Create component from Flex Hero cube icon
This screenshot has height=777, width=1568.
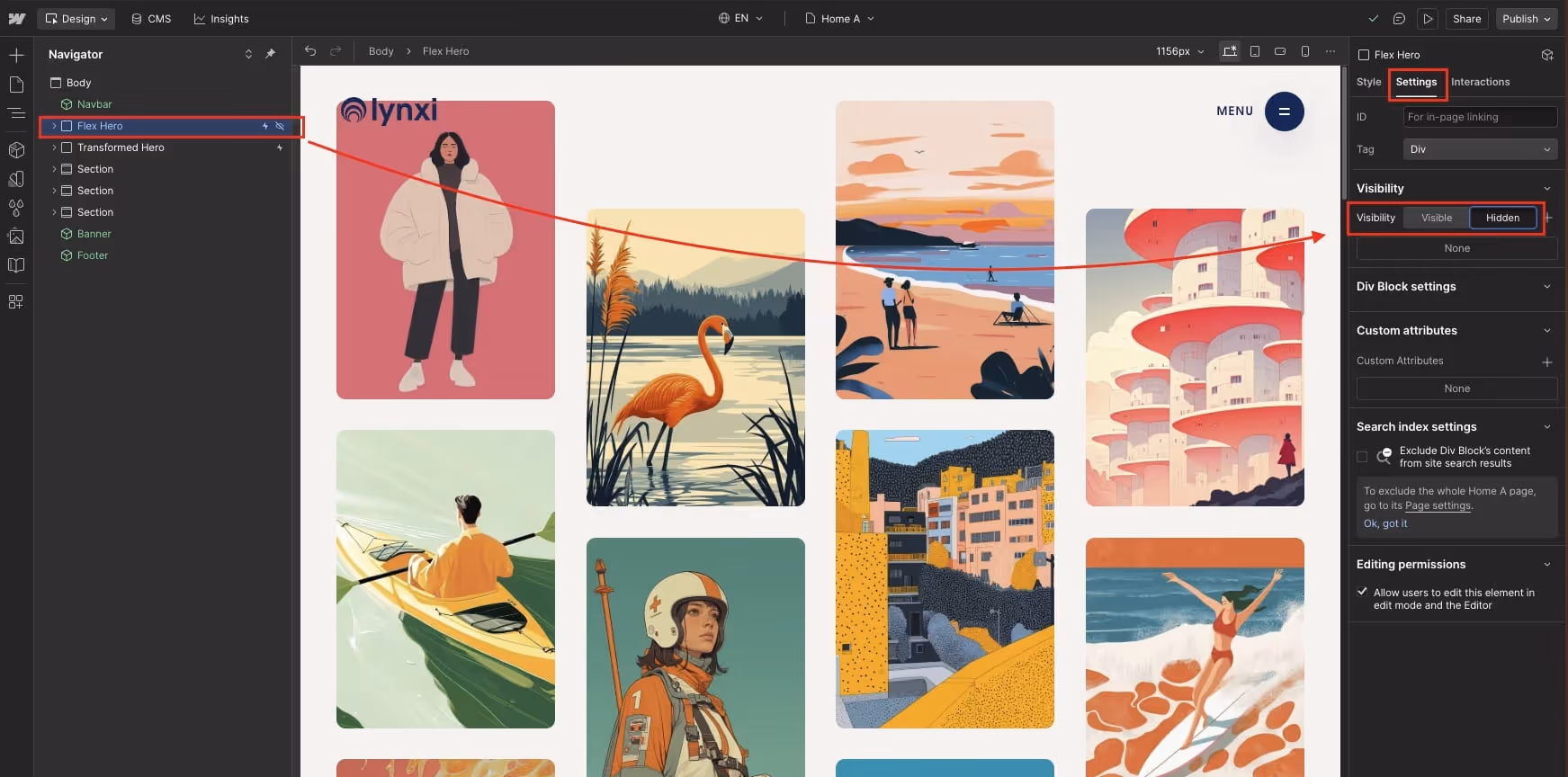click(x=1547, y=55)
